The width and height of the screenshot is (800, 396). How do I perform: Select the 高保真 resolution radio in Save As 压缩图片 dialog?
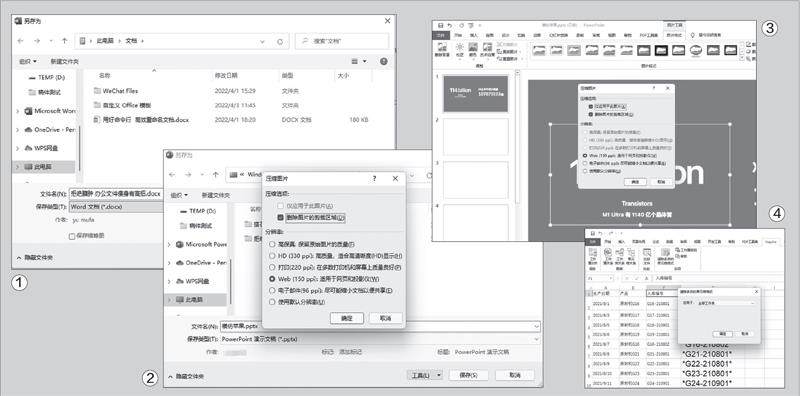[272, 244]
